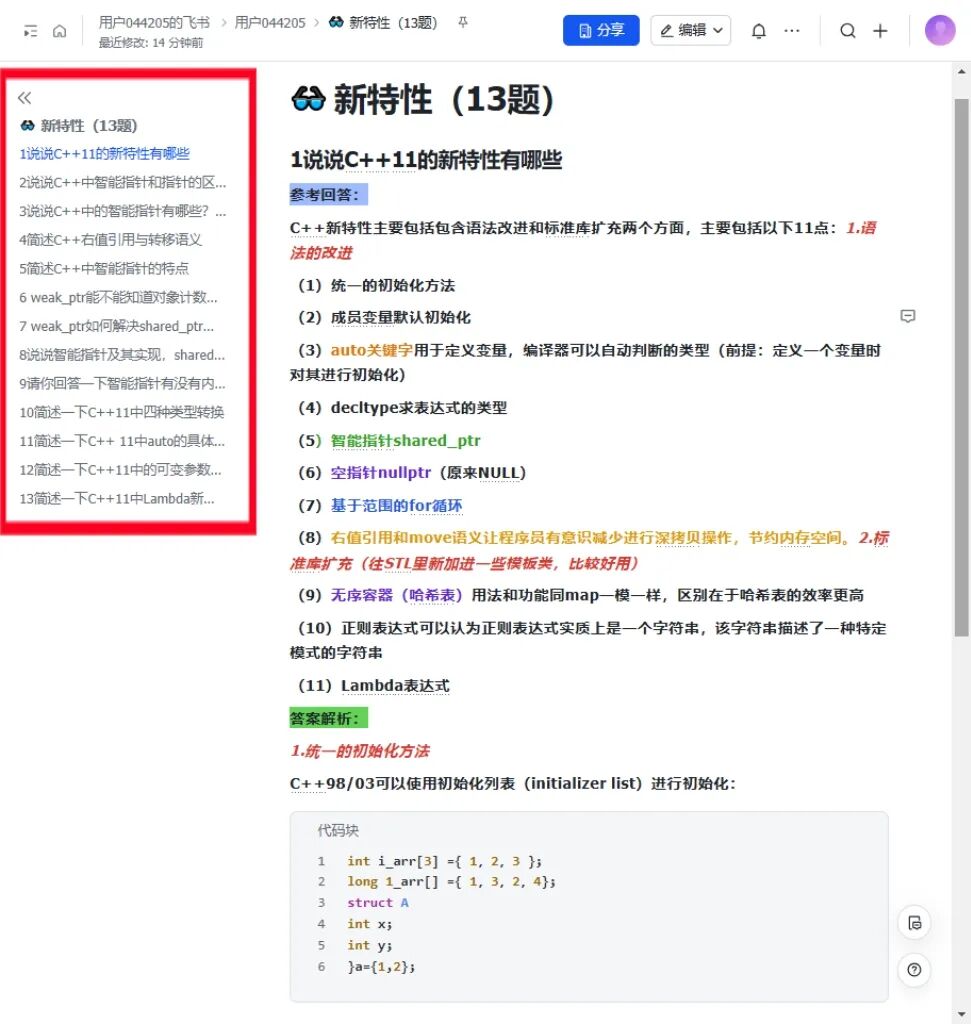The width and height of the screenshot is (971, 1024).
Task: Click heading 1说说C++11的新特性有哪些 in document
Action: pyautogui.click(x=426, y=159)
